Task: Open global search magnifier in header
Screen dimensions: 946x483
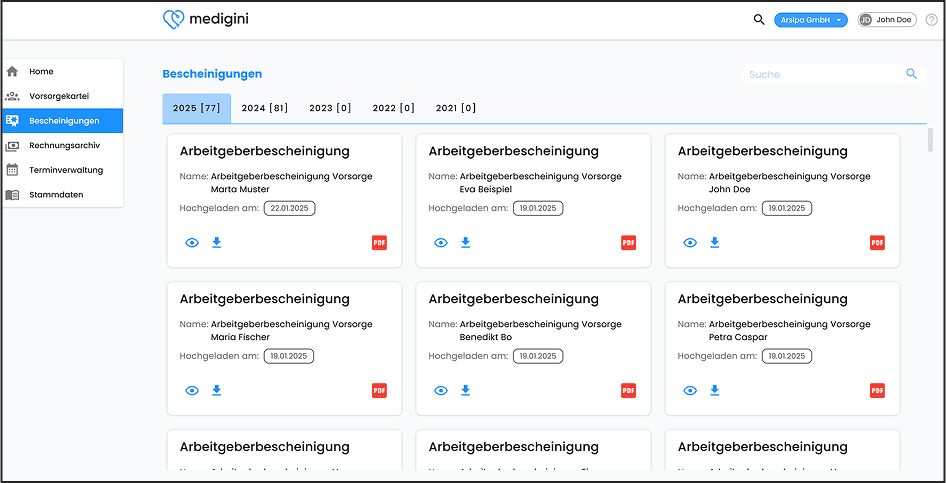Action: [x=759, y=20]
